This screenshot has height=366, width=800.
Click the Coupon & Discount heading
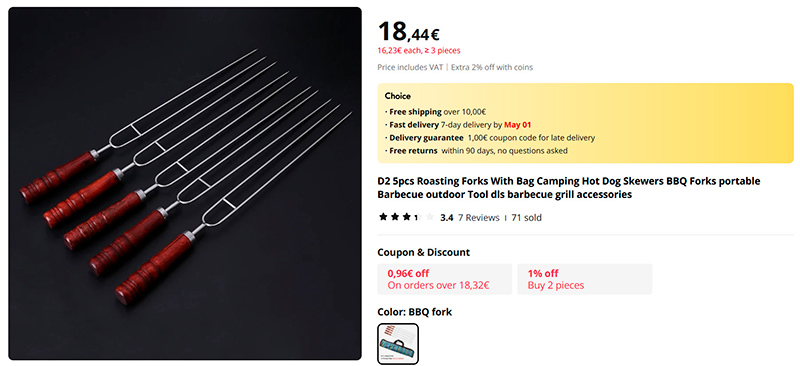click(423, 252)
